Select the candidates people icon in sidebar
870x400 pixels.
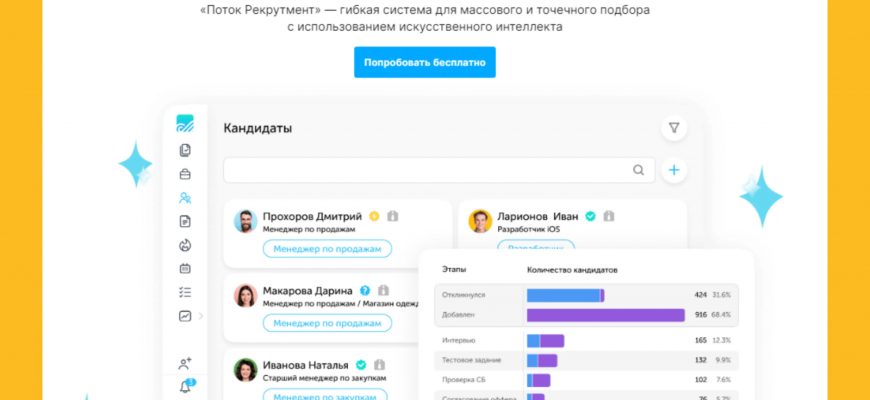pos(184,198)
